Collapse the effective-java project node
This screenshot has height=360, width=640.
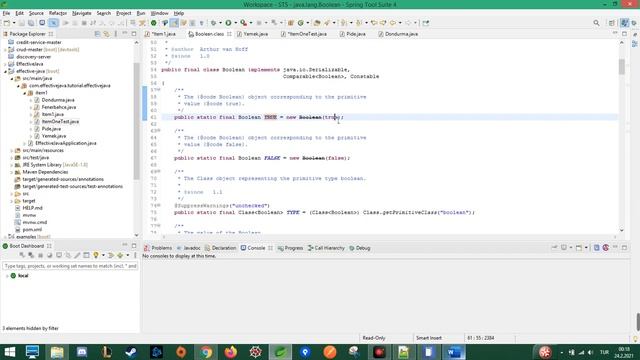click(x=5, y=71)
